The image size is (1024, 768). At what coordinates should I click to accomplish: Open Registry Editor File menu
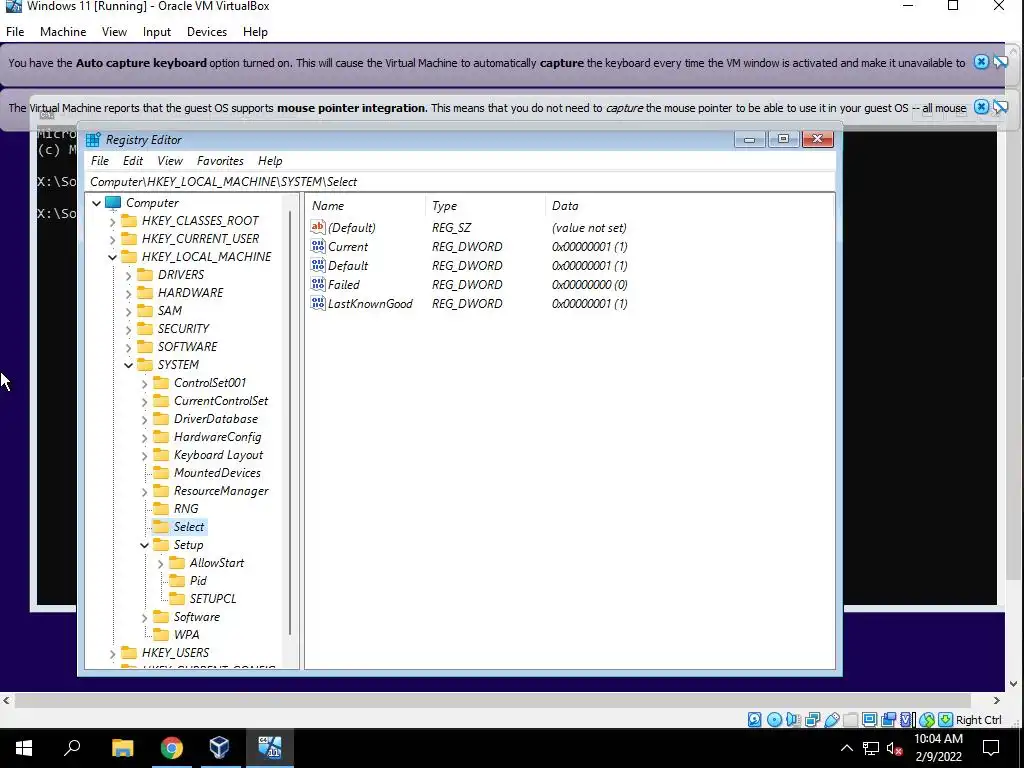pyautogui.click(x=100, y=161)
